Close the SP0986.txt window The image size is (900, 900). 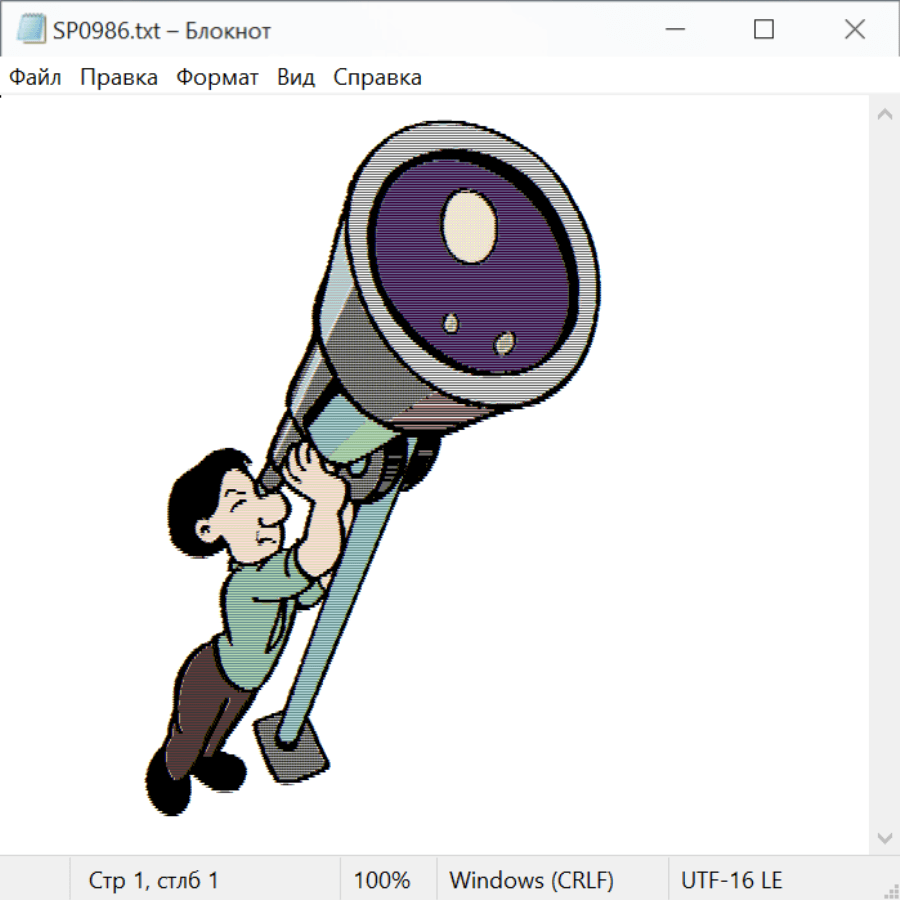pos(854,30)
